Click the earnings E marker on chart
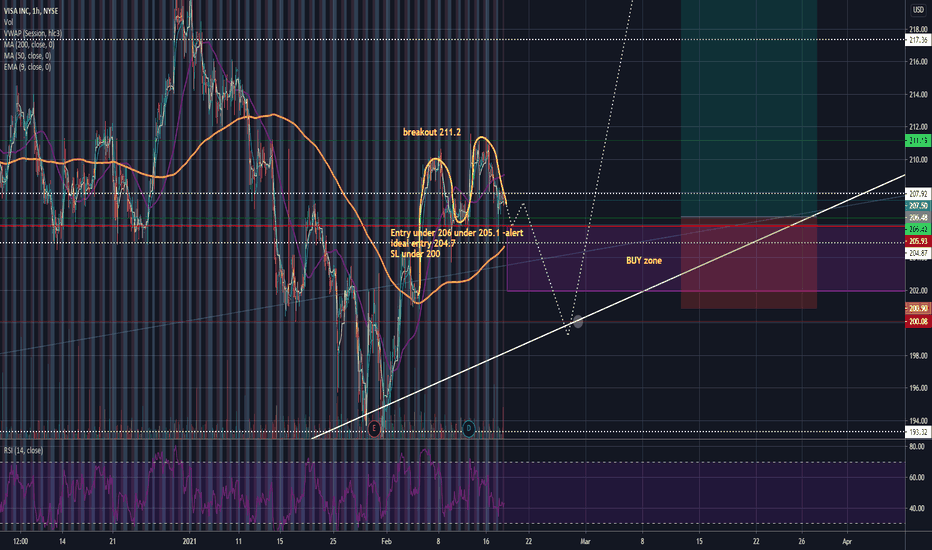The width and height of the screenshot is (932, 550). (374, 428)
